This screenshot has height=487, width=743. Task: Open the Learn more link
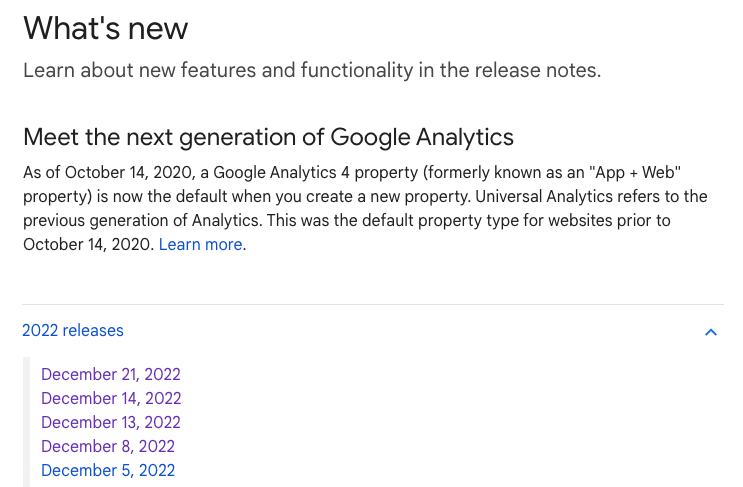point(200,244)
